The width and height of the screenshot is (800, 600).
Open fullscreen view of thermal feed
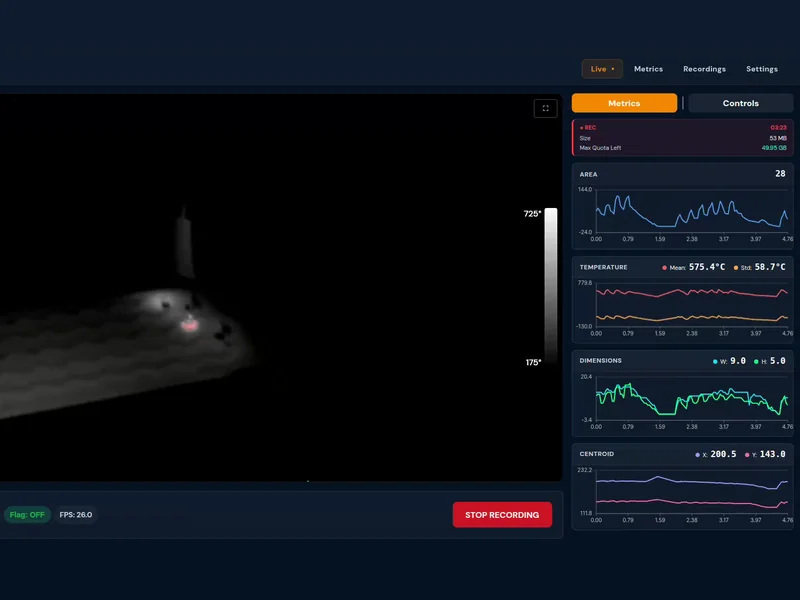point(545,108)
